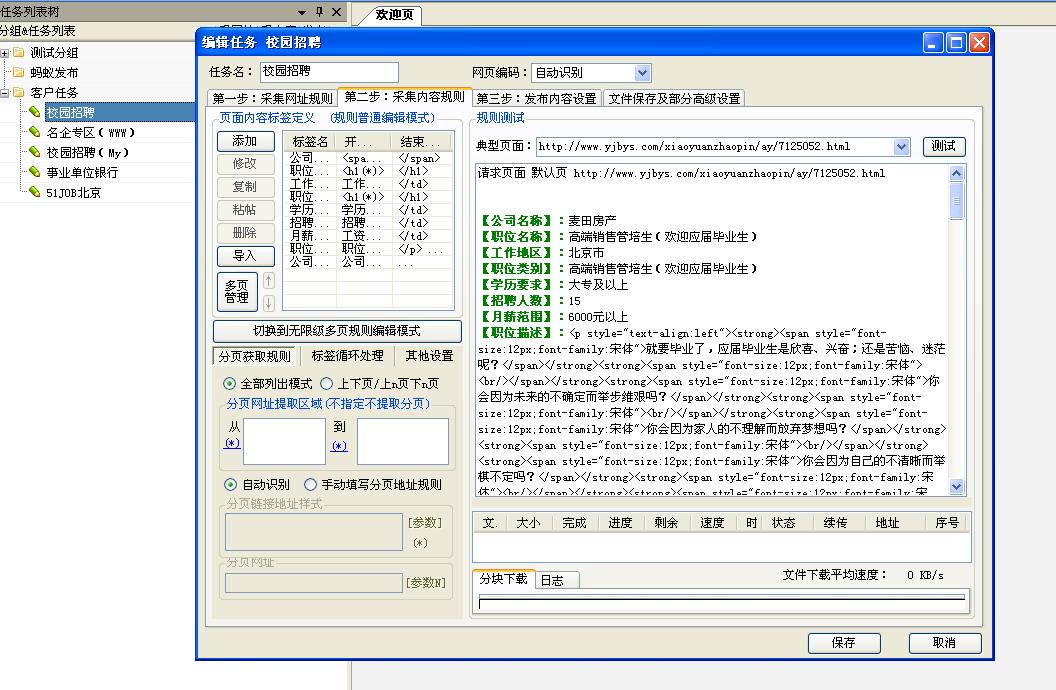Click the 保存 button
The width and height of the screenshot is (1056, 690).
tap(844, 643)
